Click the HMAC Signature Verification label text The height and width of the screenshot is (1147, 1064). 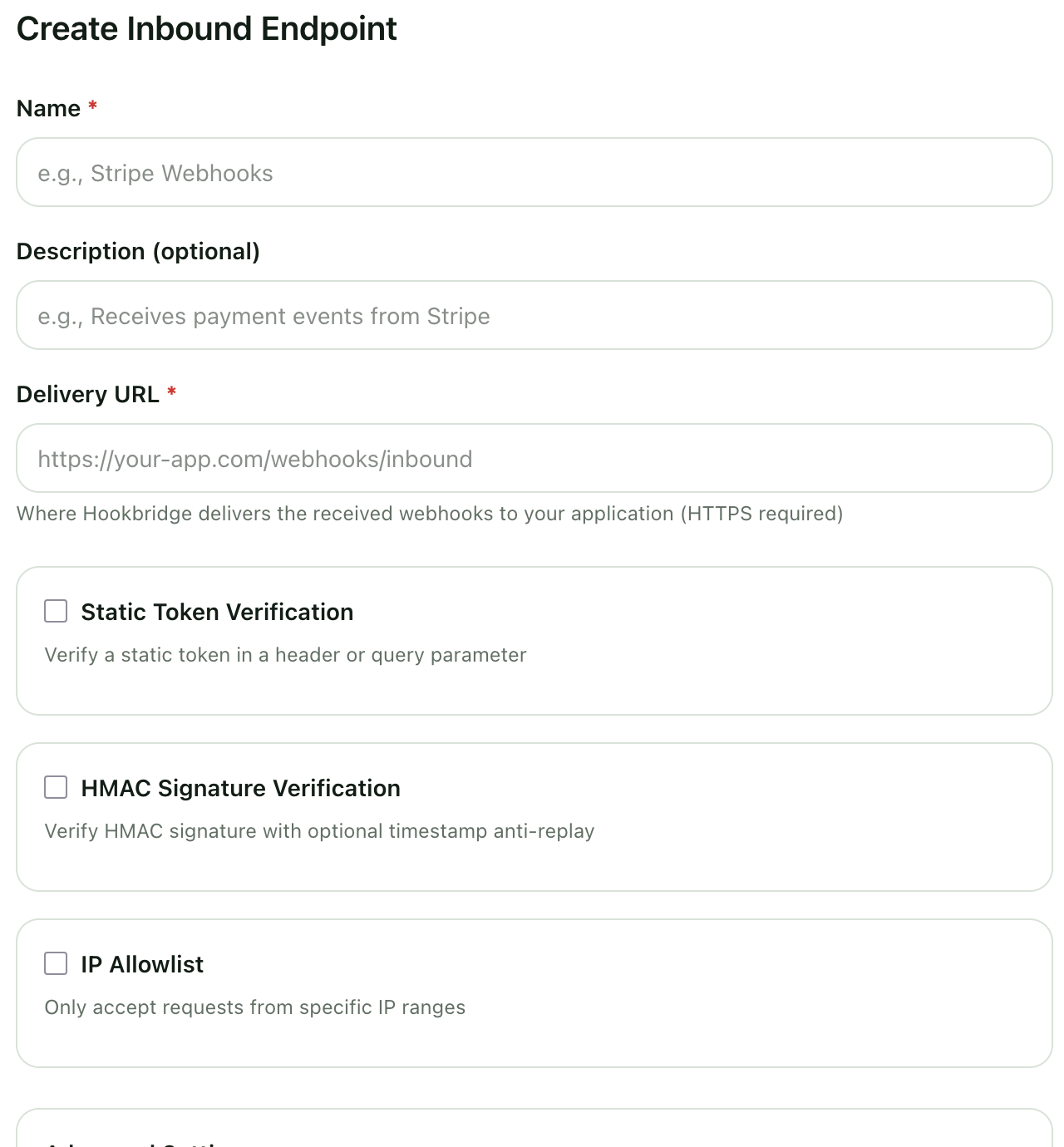(x=240, y=789)
